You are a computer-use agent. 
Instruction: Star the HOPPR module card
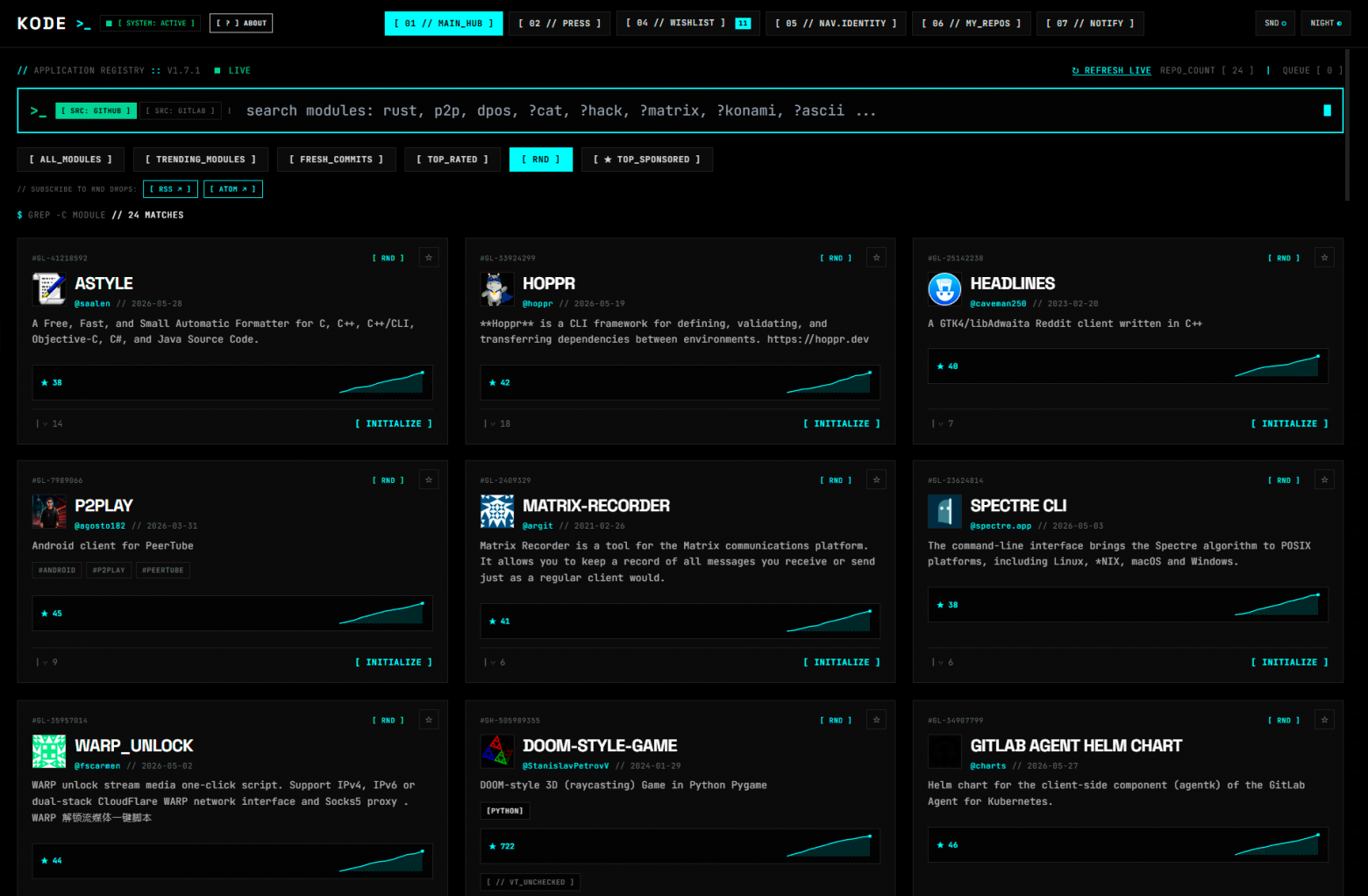pos(877,258)
